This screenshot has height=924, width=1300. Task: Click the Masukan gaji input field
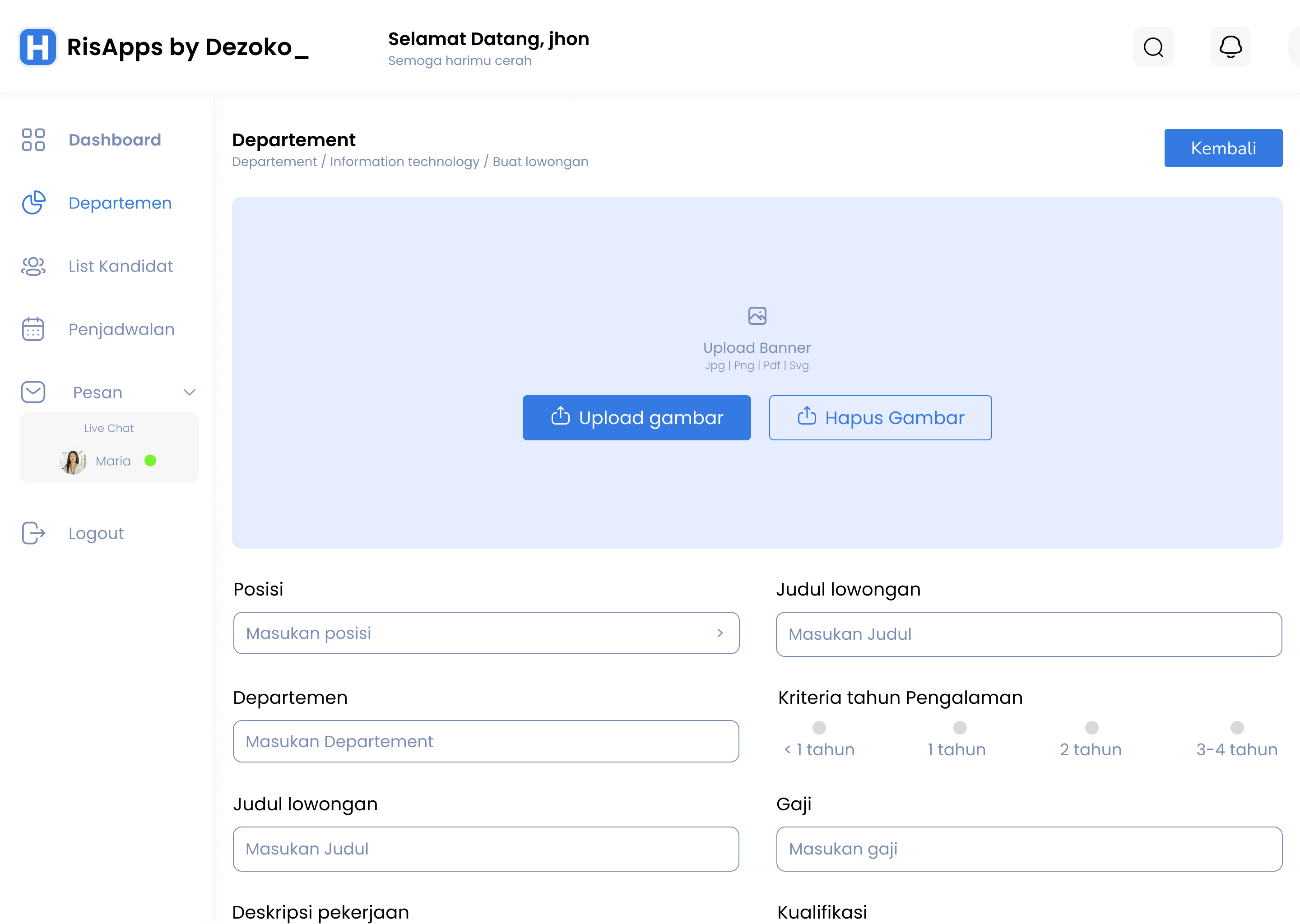(1029, 849)
